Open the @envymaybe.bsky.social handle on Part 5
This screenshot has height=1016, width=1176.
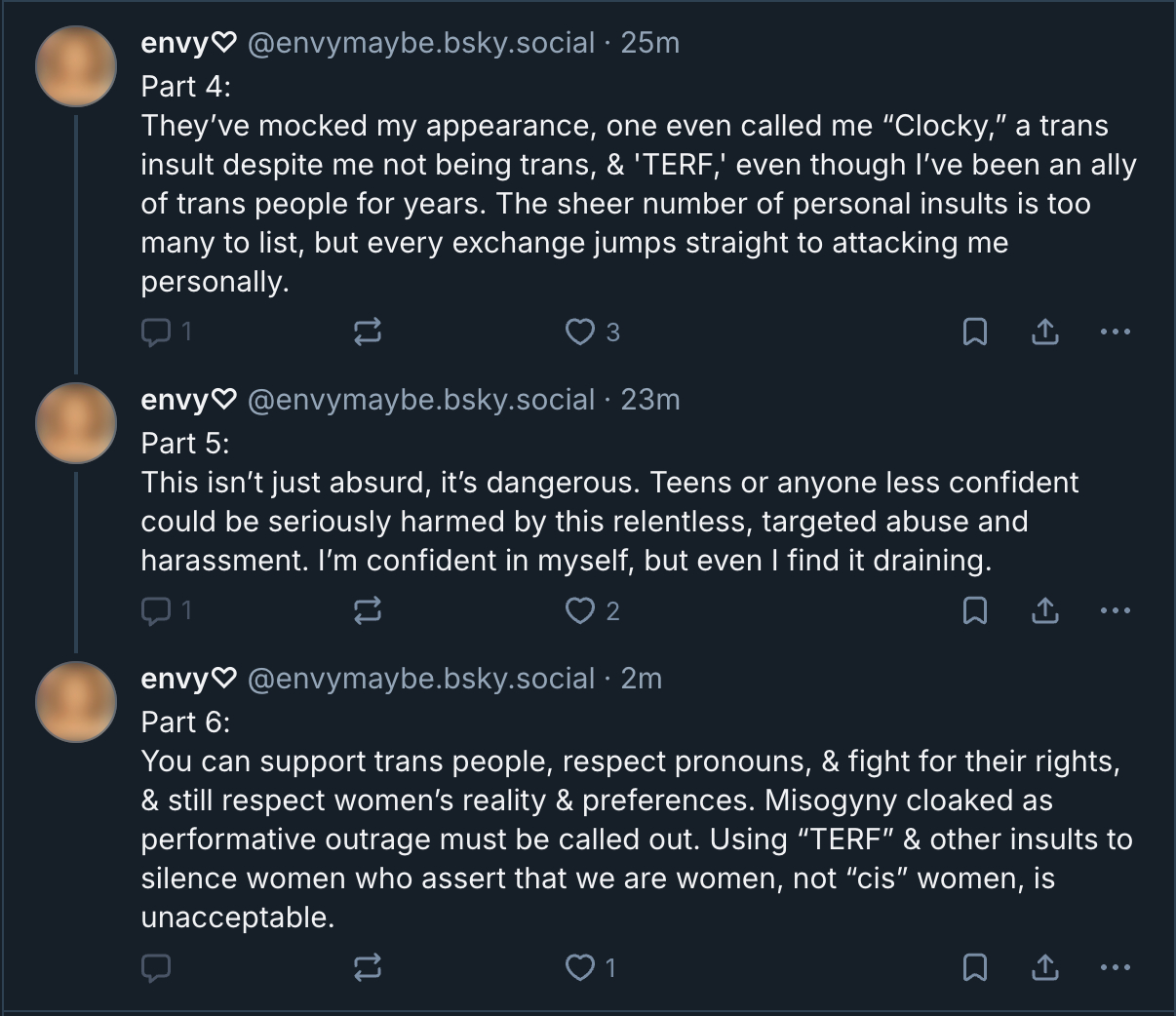[421, 401]
